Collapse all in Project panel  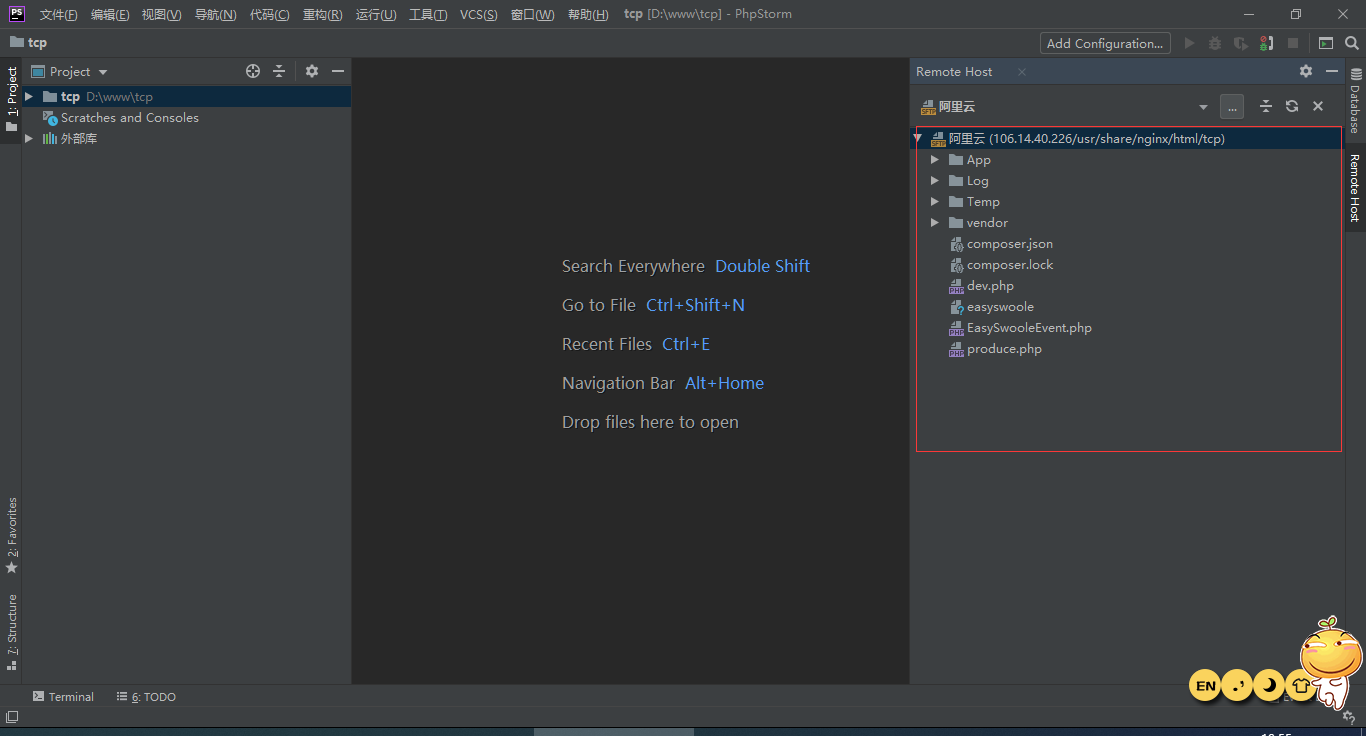pos(279,71)
